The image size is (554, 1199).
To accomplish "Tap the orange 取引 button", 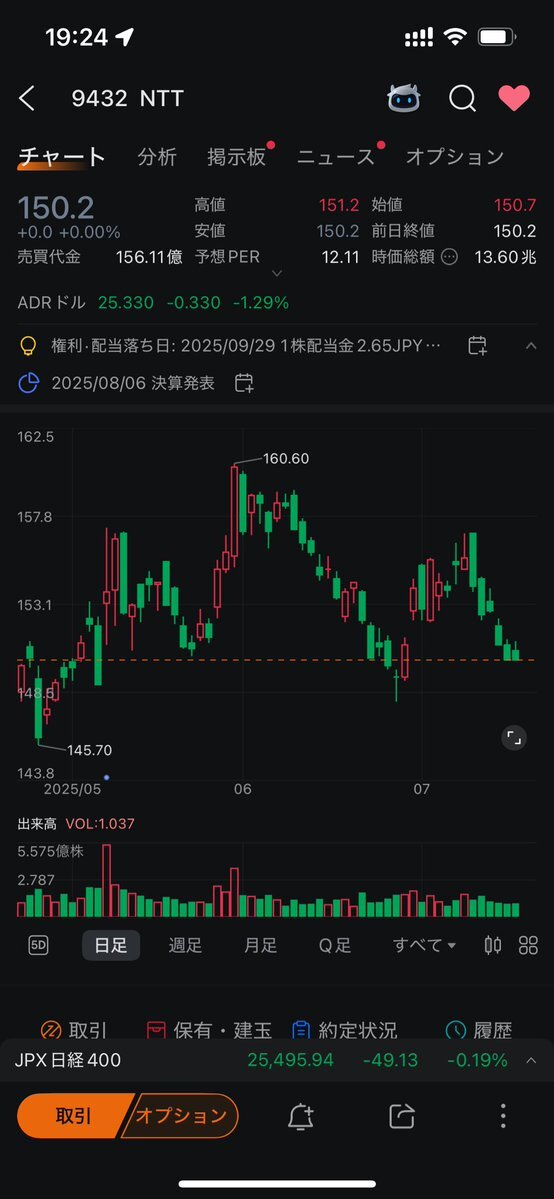I will click(x=73, y=1116).
